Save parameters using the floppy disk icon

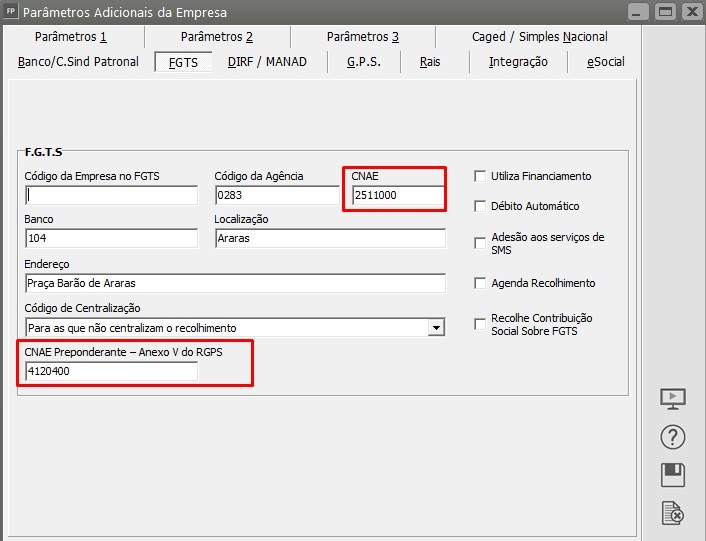point(673,475)
